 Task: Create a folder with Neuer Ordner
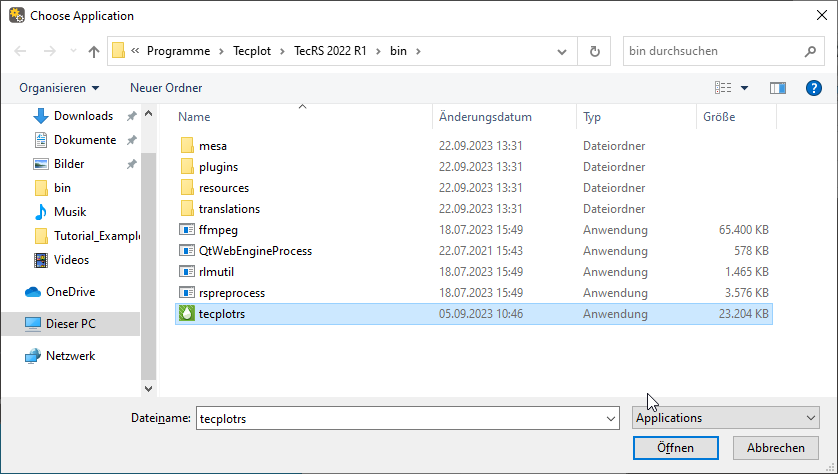click(x=166, y=88)
